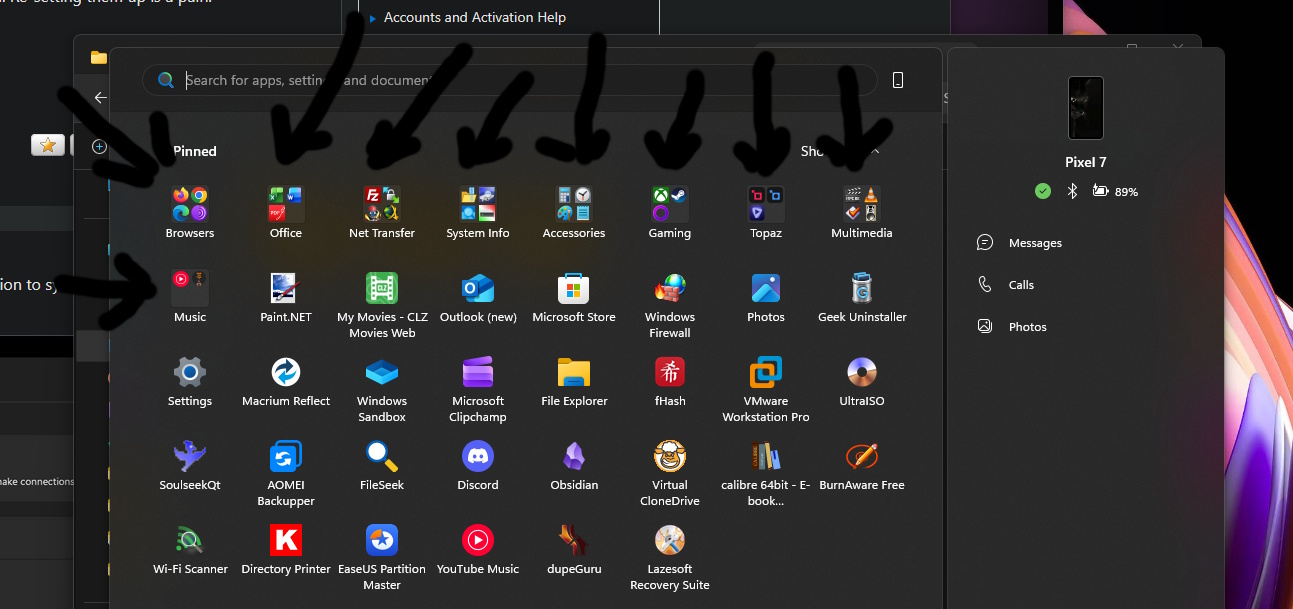The height and width of the screenshot is (609, 1293).
Task: Click Accounts and Activation Help link
Action: tap(474, 18)
